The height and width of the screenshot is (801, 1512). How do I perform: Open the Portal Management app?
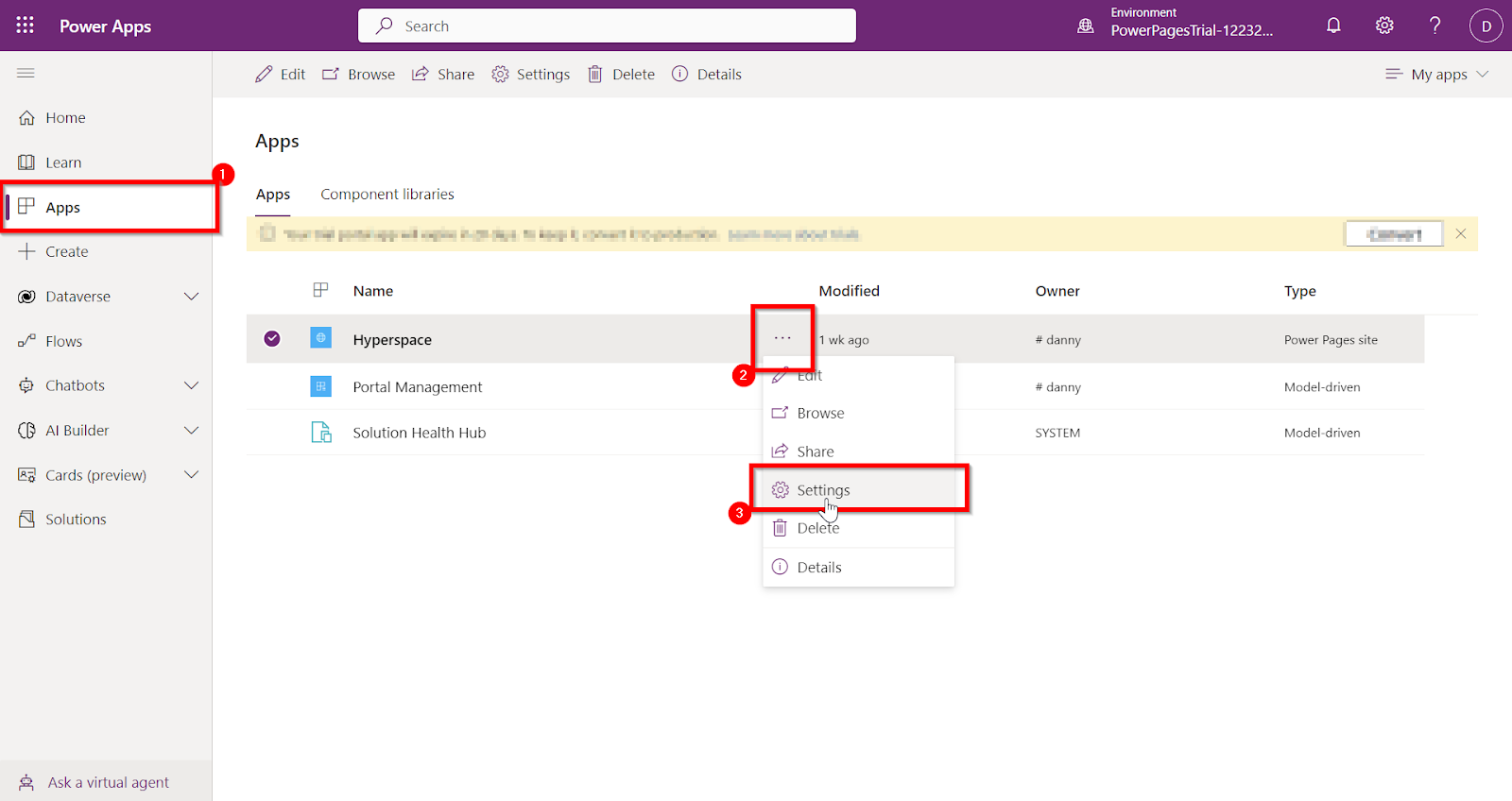(x=418, y=386)
